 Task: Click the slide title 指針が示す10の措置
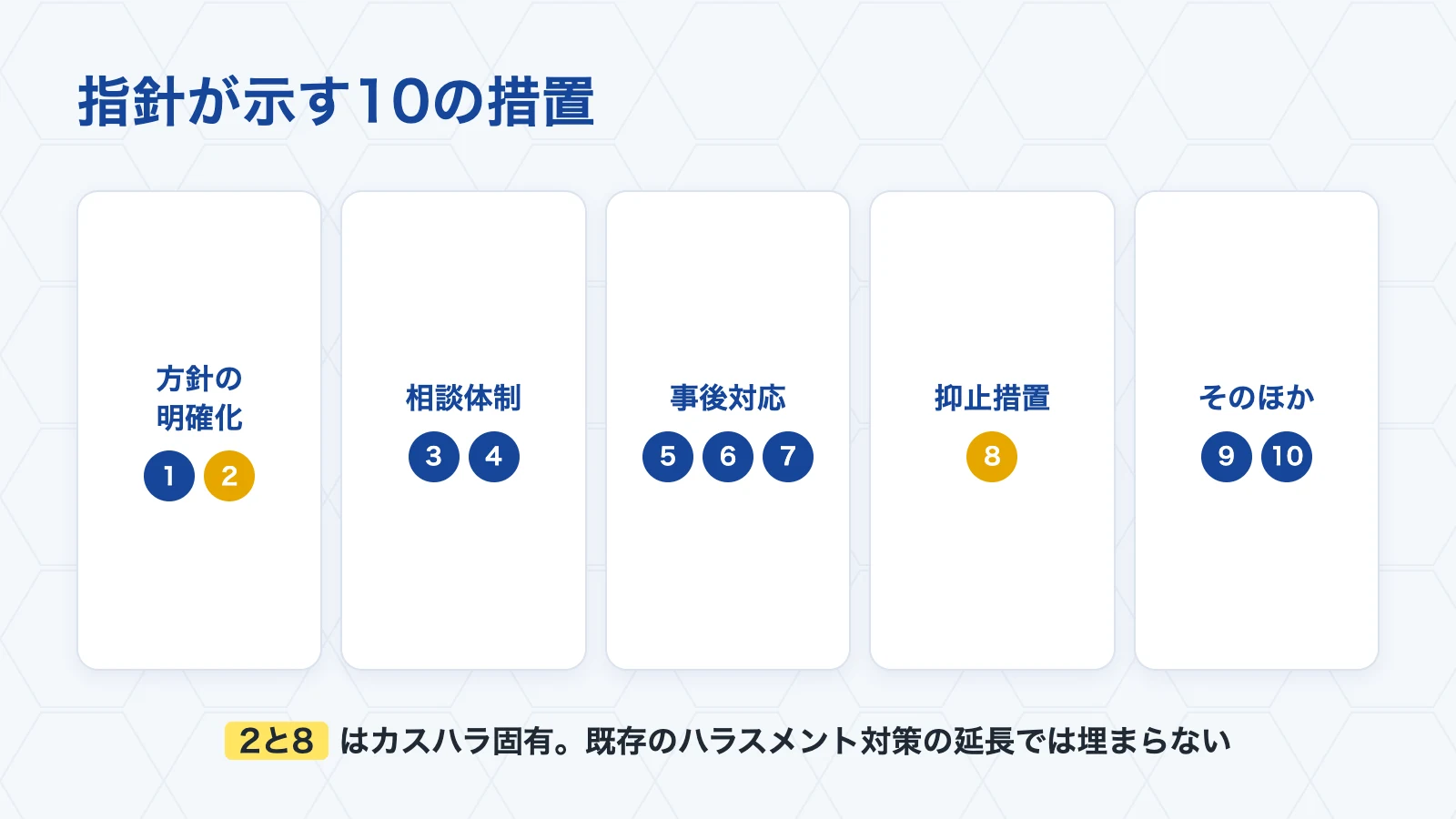point(337,101)
